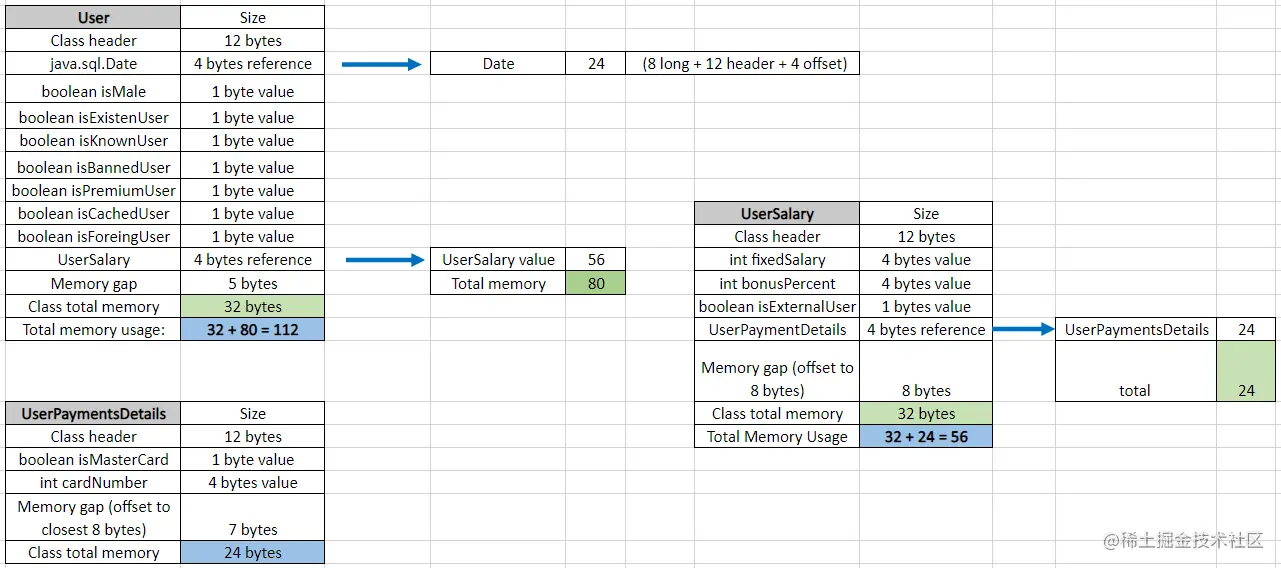The image size is (1281, 568).
Task: Select the 'boolean isForeingUser' cell
Action: (93, 236)
